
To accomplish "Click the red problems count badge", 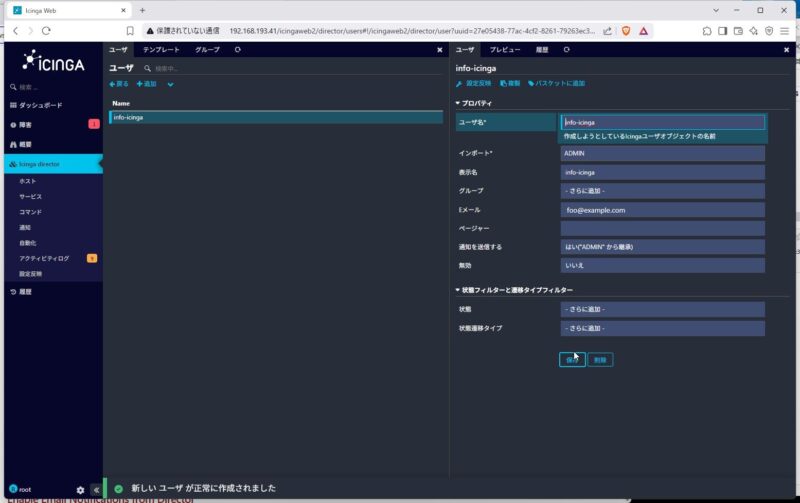I will (94, 124).
